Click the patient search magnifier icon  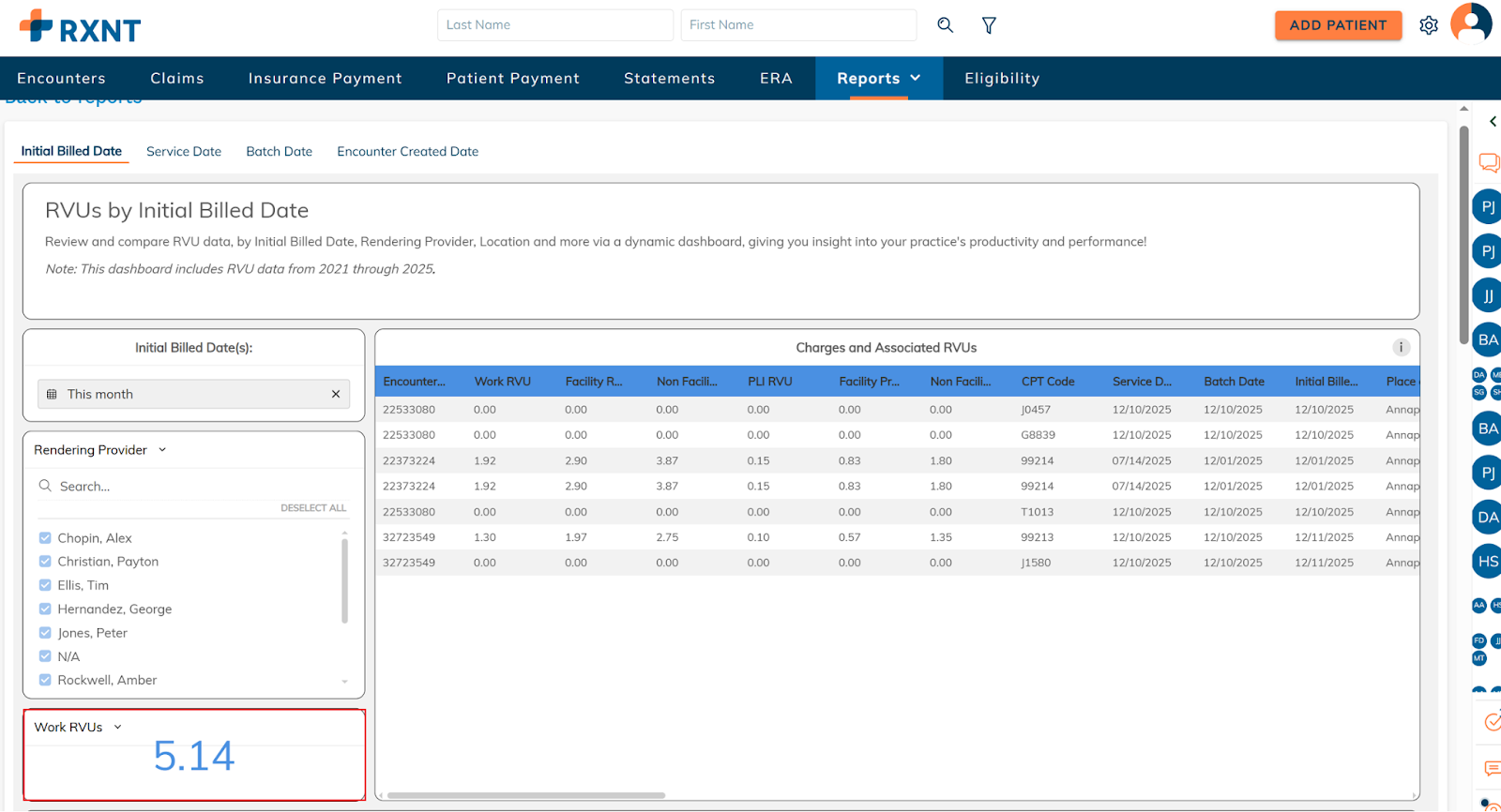pyautogui.click(x=945, y=25)
